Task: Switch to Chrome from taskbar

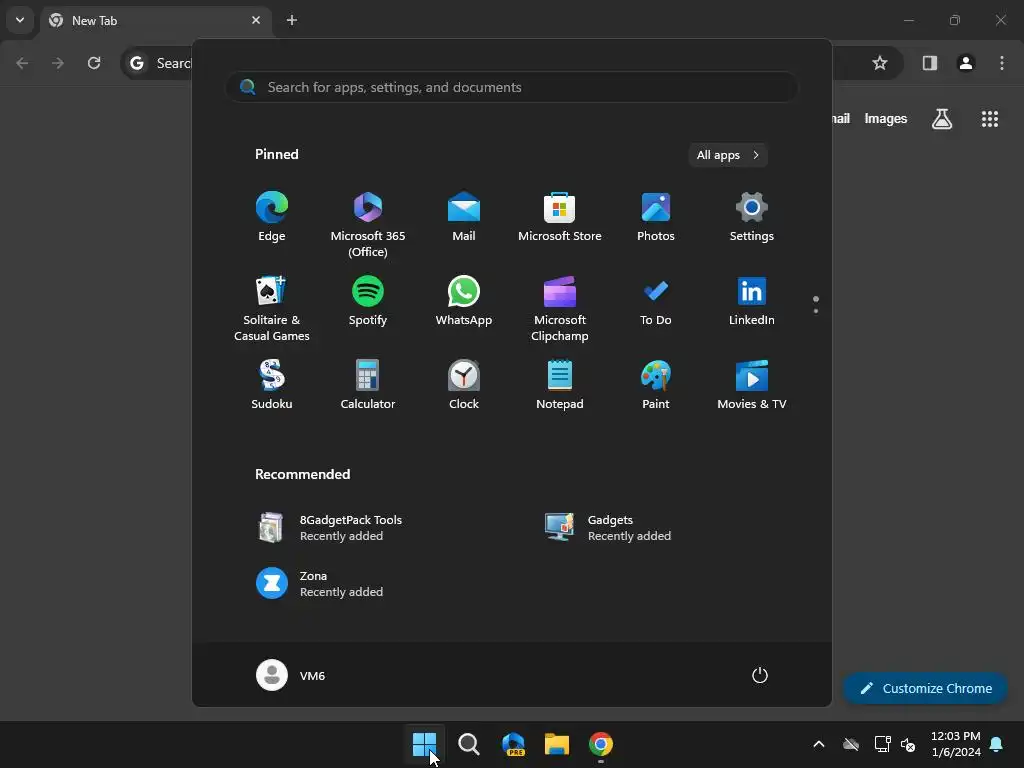Action: (x=601, y=744)
